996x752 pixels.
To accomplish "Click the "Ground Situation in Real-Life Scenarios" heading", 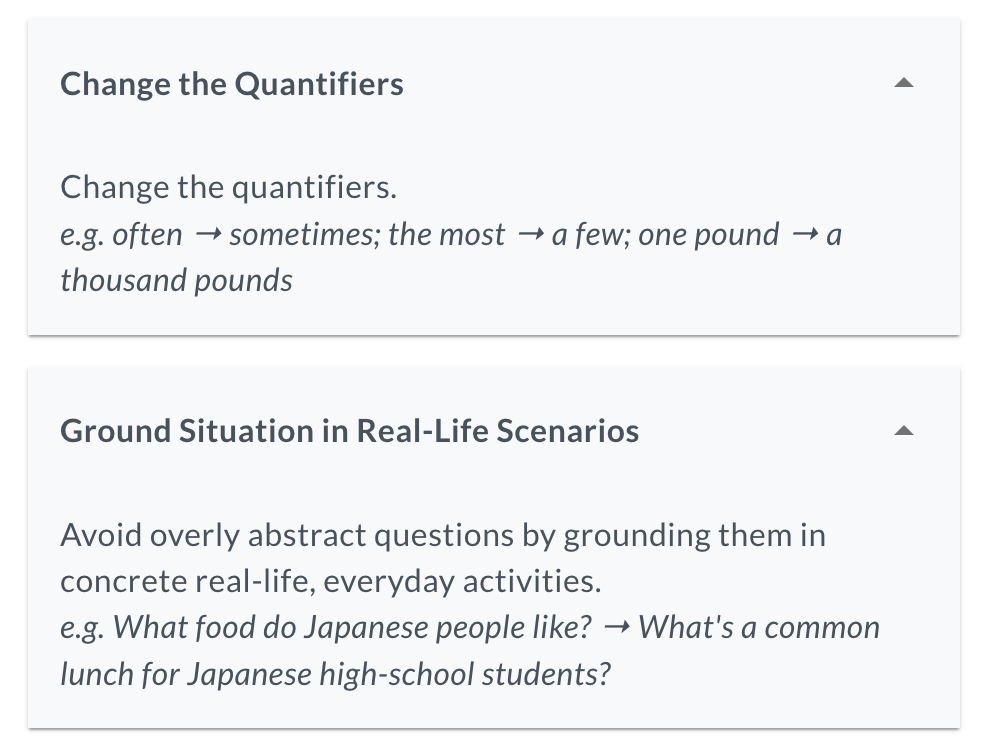I will (x=349, y=431).
